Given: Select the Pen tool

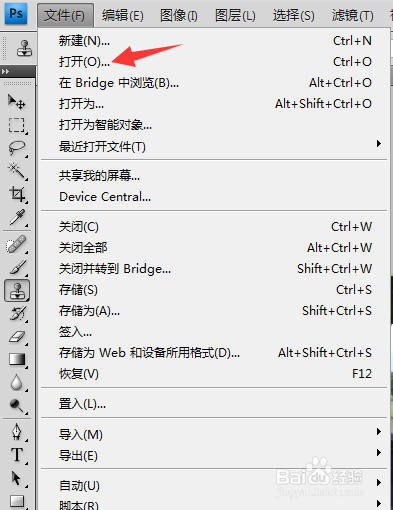Looking at the screenshot, I should [x=16, y=432].
